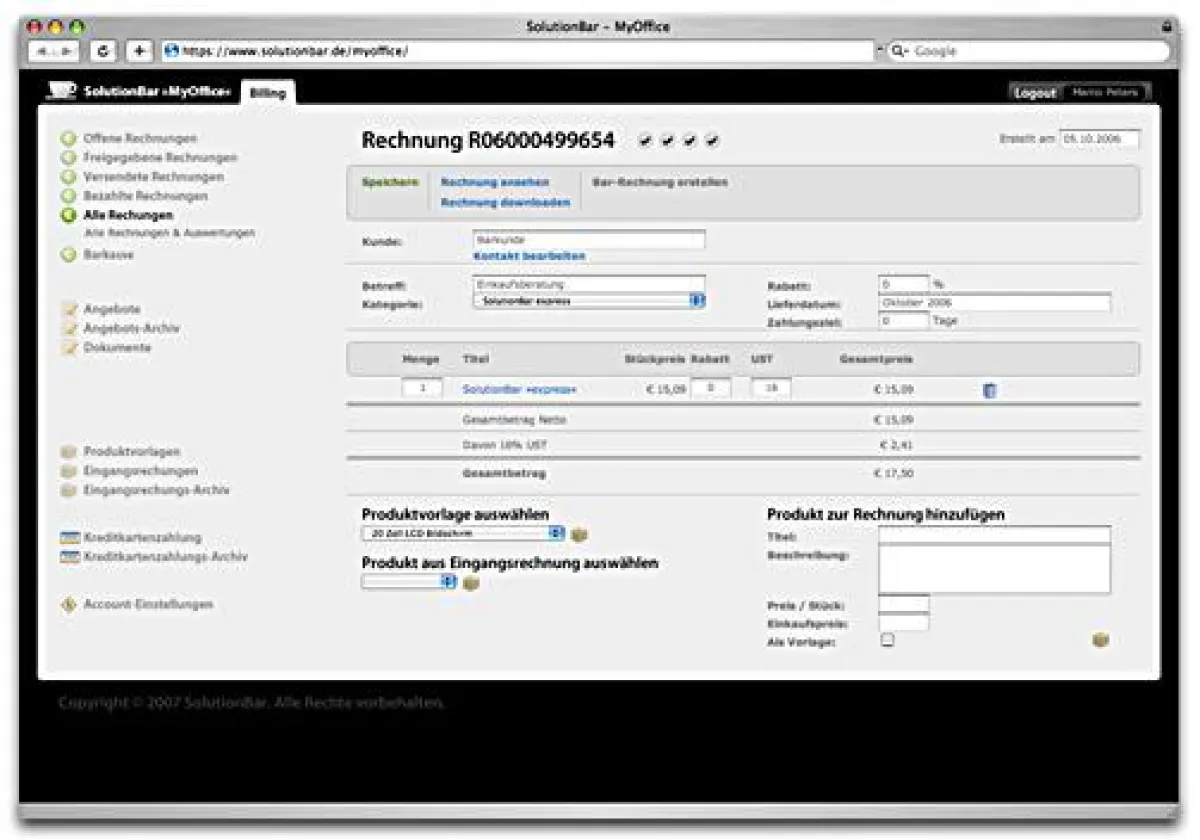Image resolution: width=1200 pixels, height=840 pixels.
Task: Click the package icon beside Produktvorlage dropdown
Action: [578, 533]
